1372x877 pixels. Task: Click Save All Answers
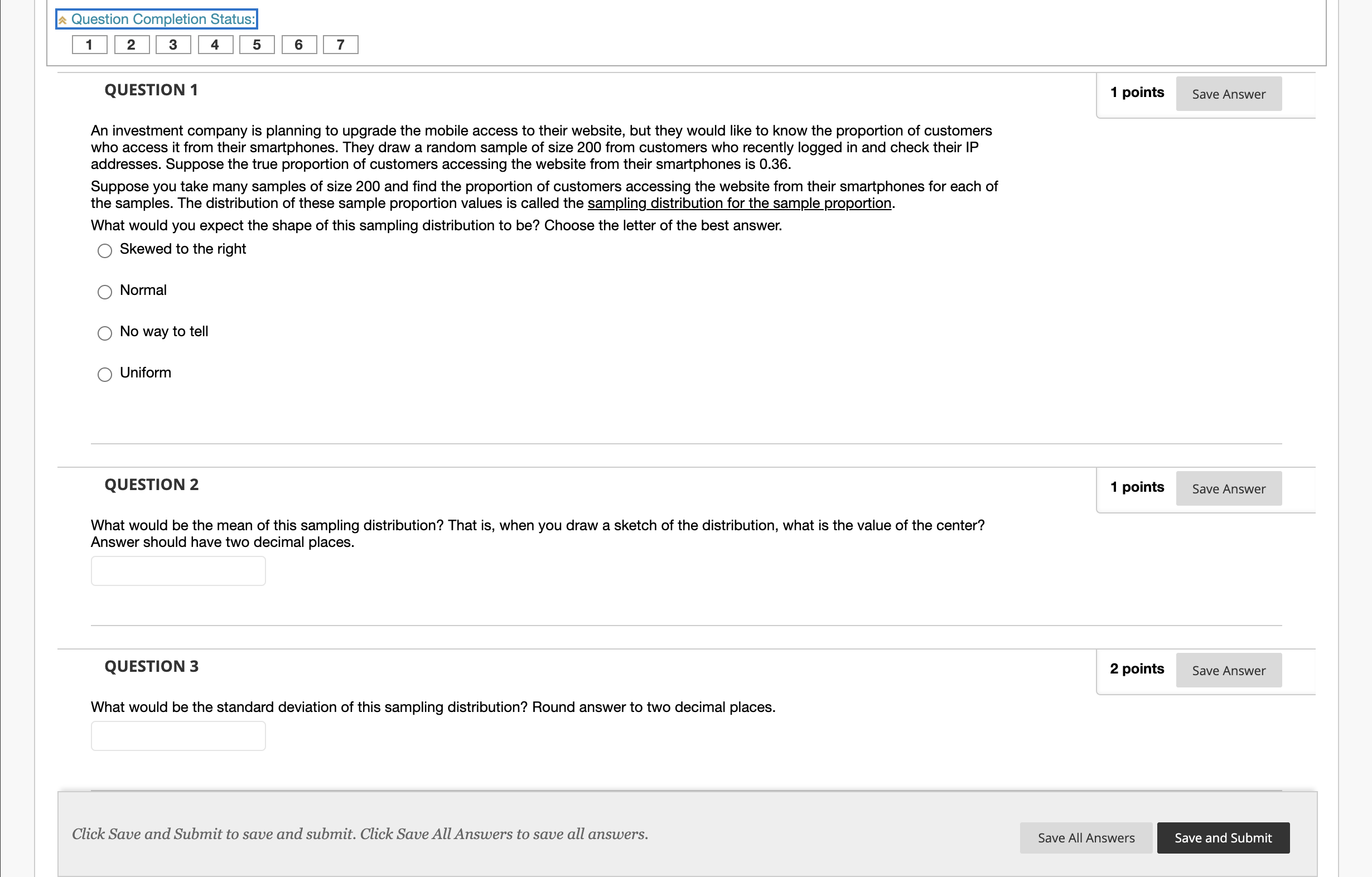[x=1085, y=838]
